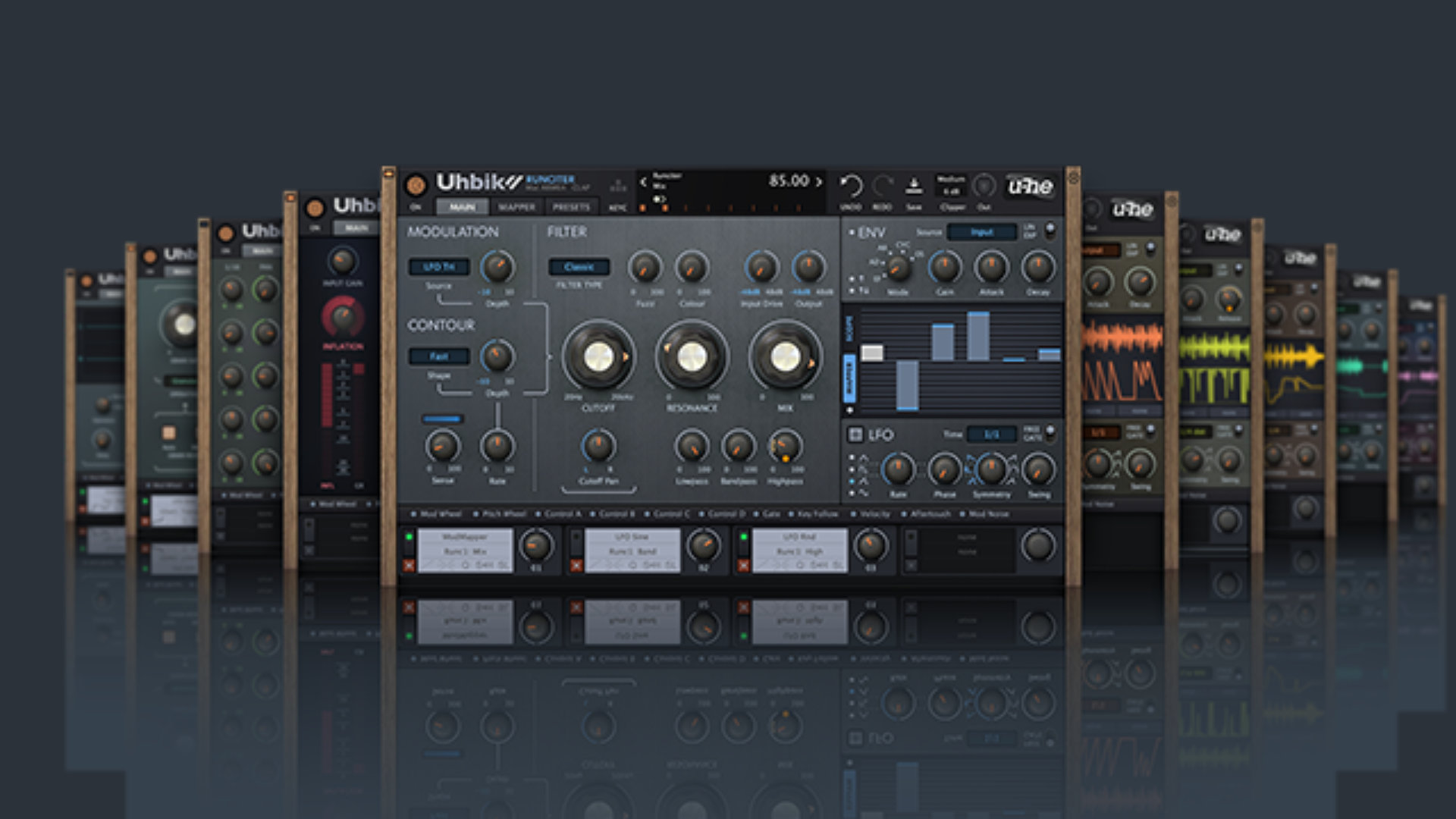Toggle green LED on first mod slot
Viewport: 1456px width, 819px height.
click(409, 538)
